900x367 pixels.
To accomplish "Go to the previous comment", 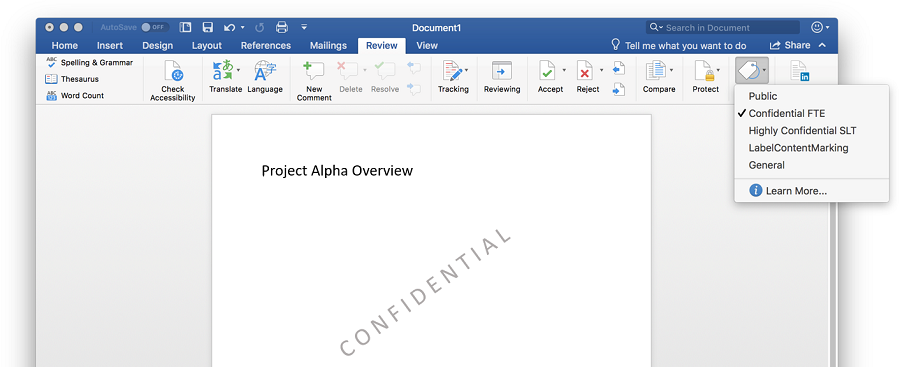I will click(414, 68).
